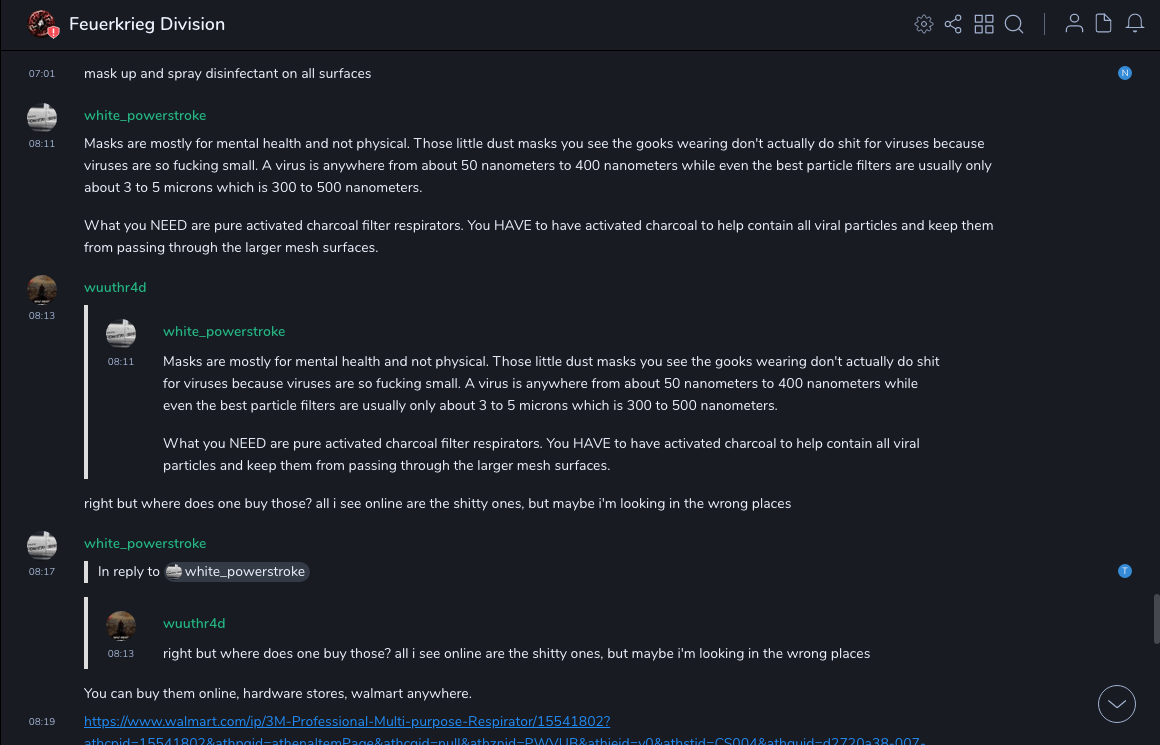Viewport: 1160px width, 745px height.
Task: Click the share room icon
Action: click(x=953, y=24)
